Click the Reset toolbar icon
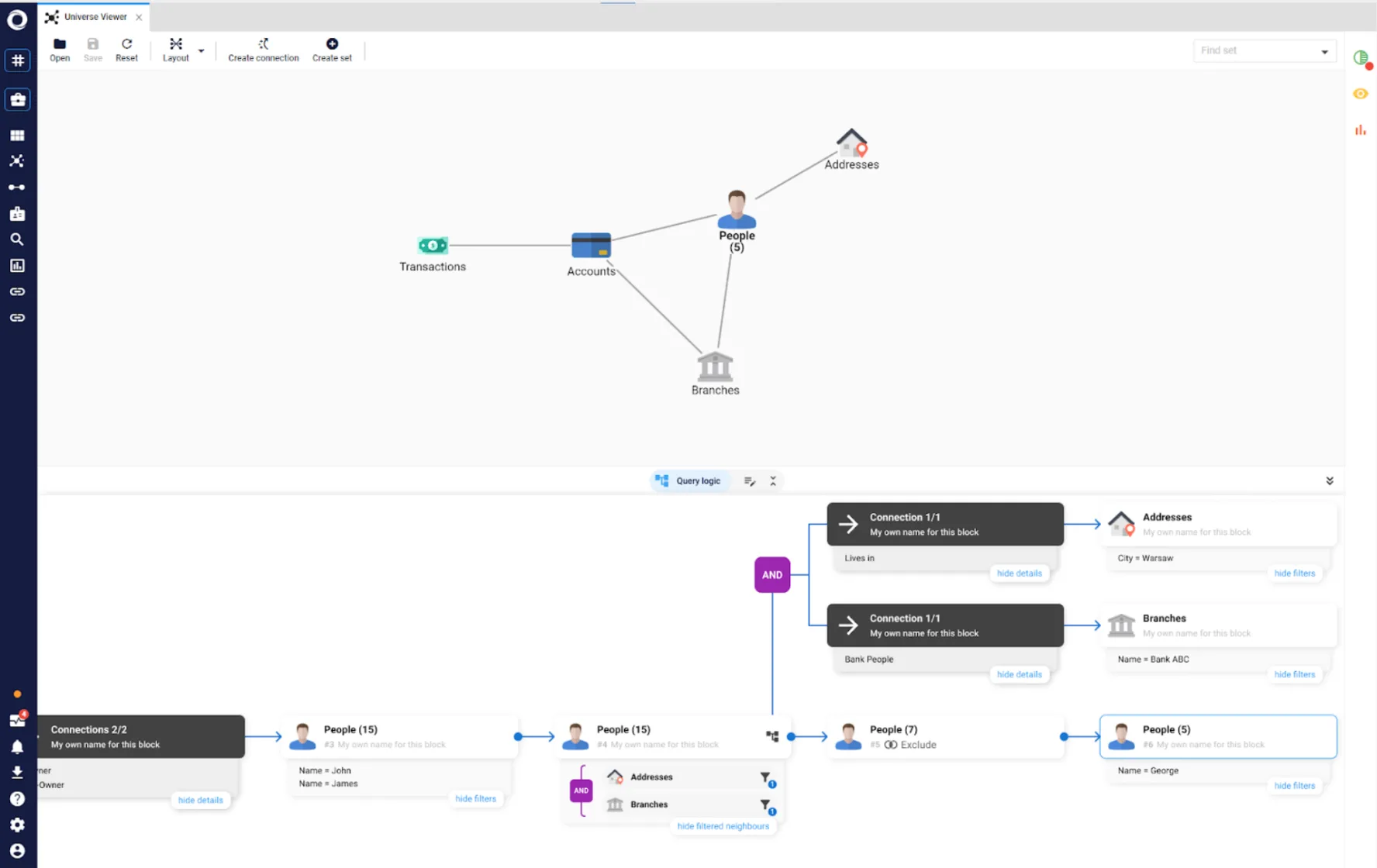The width and height of the screenshot is (1377, 868). (x=126, y=44)
